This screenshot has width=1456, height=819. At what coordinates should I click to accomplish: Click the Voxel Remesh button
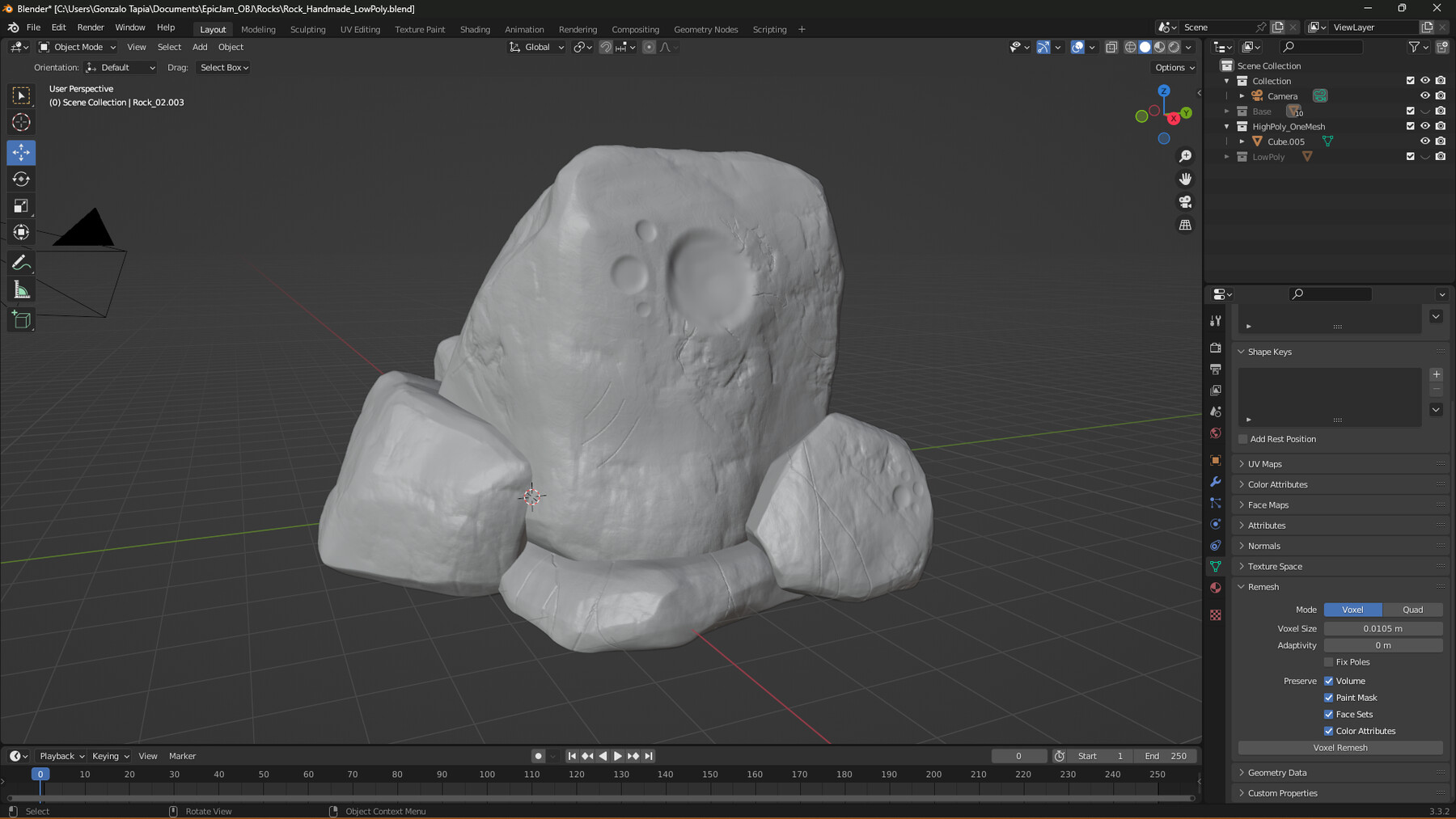point(1340,748)
